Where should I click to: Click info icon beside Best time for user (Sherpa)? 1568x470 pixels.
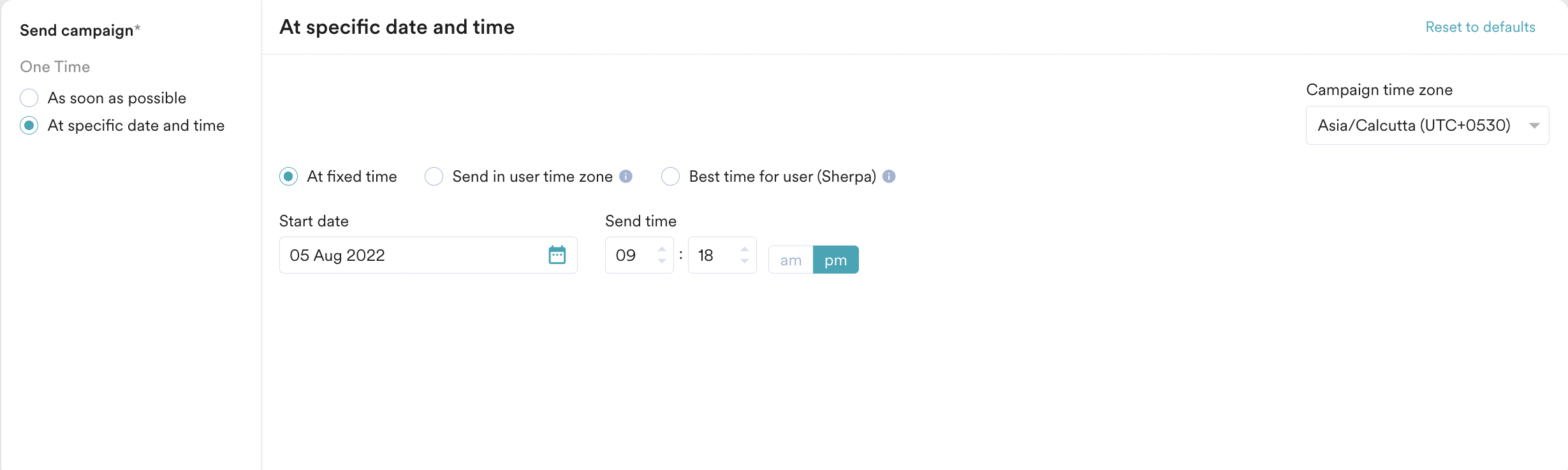click(x=889, y=177)
